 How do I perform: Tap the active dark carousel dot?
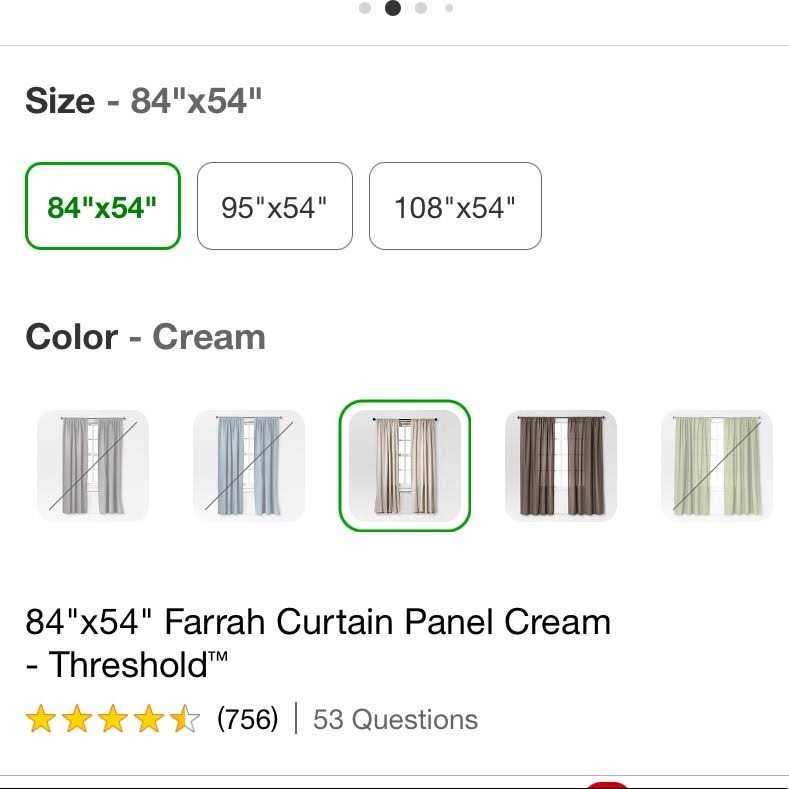pos(393,8)
